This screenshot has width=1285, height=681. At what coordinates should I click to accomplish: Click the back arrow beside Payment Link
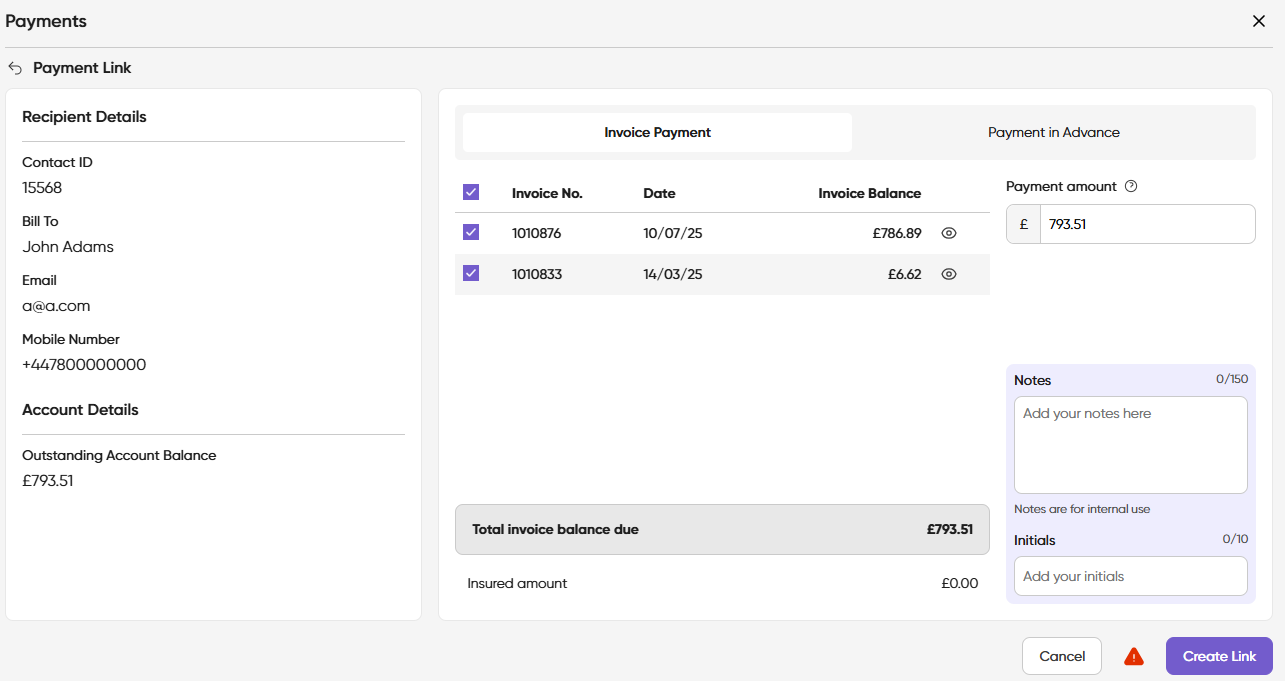click(x=15, y=68)
